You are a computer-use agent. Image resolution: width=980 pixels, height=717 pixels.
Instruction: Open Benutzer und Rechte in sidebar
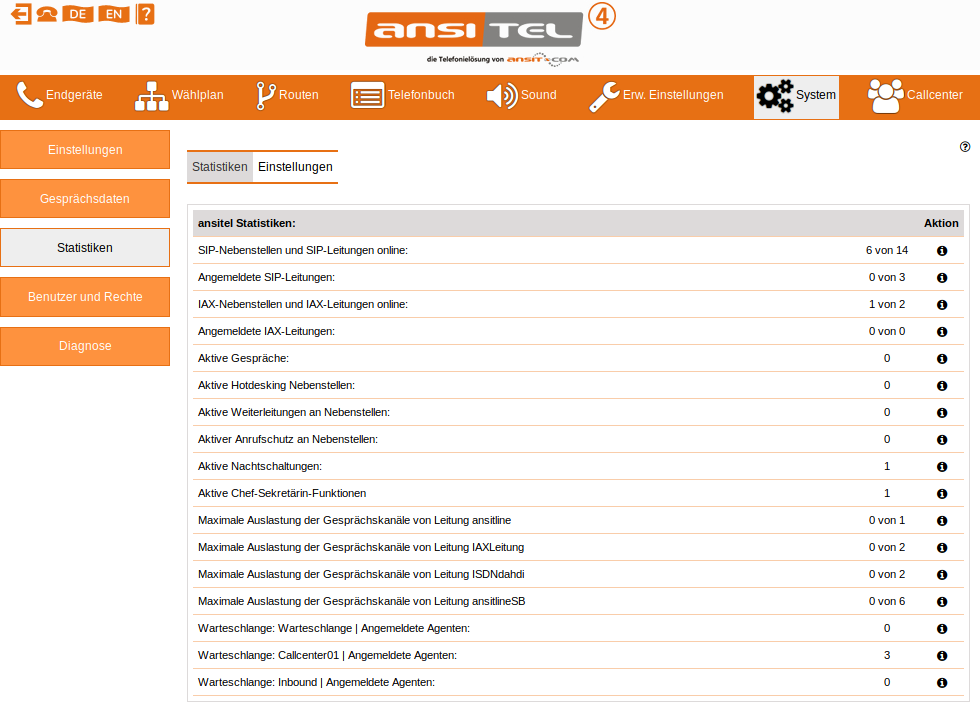pos(85,297)
